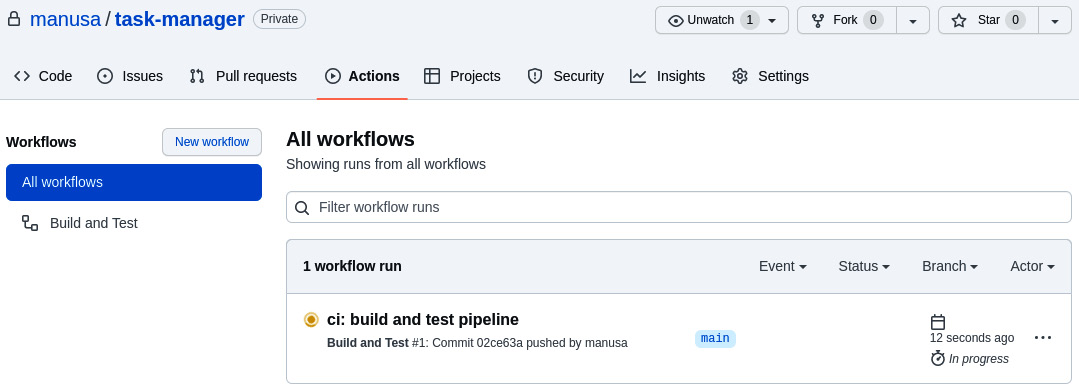This screenshot has height=389, width=1079.
Task: Expand the Star lists dropdown arrow
Action: pyautogui.click(x=1055, y=21)
